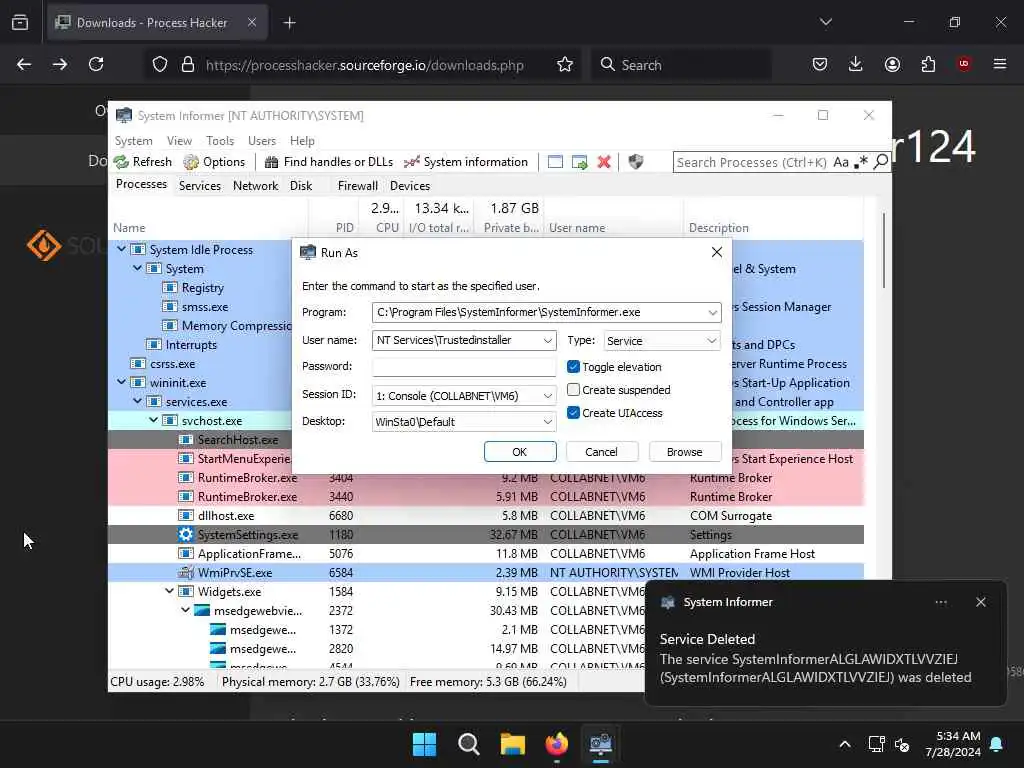Open File Explorer from taskbar
Screen dimensions: 1024x768
pyautogui.click(x=513, y=744)
